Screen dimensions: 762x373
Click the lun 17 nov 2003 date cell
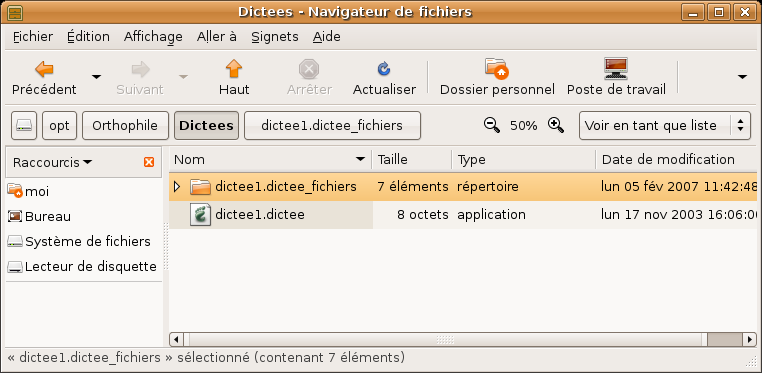(x=679, y=215)
